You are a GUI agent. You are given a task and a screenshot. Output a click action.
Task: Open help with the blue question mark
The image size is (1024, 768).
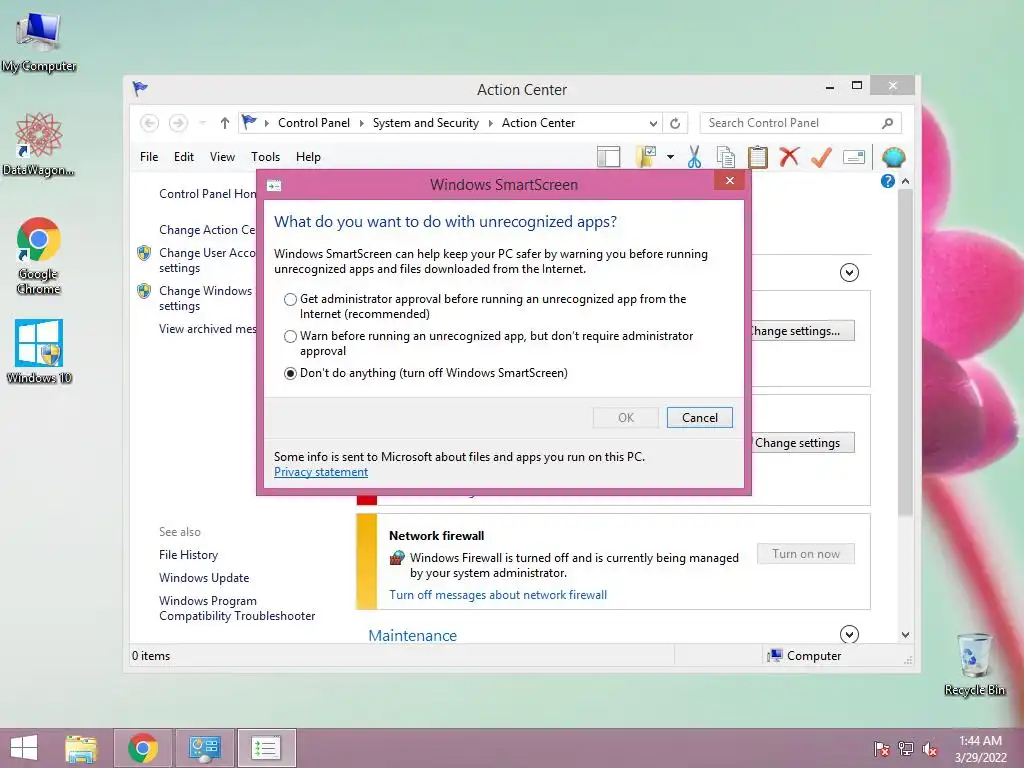pyautogui.click(x=888, y=181)
